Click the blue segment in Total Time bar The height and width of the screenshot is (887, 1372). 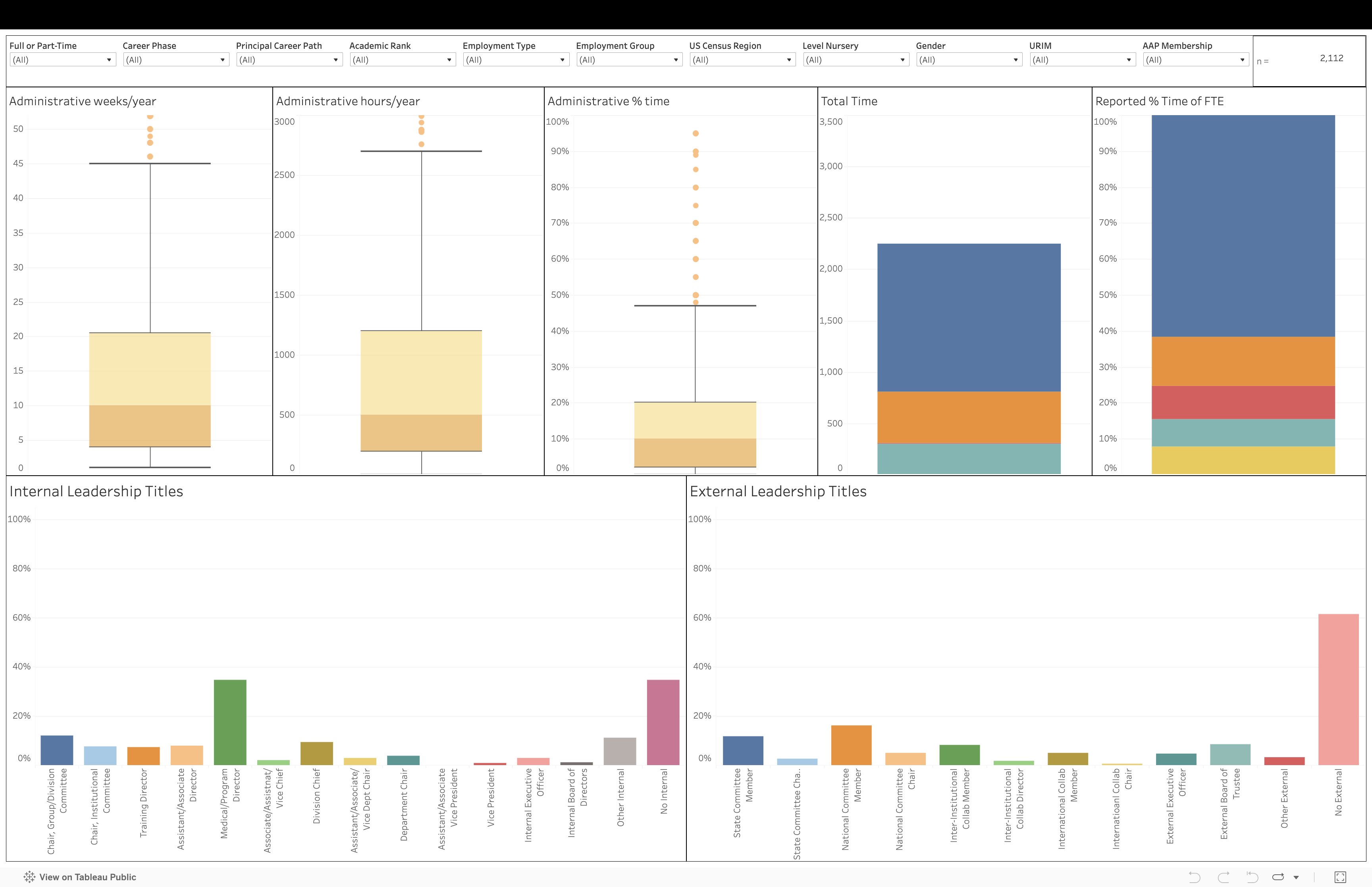[968, 317]
